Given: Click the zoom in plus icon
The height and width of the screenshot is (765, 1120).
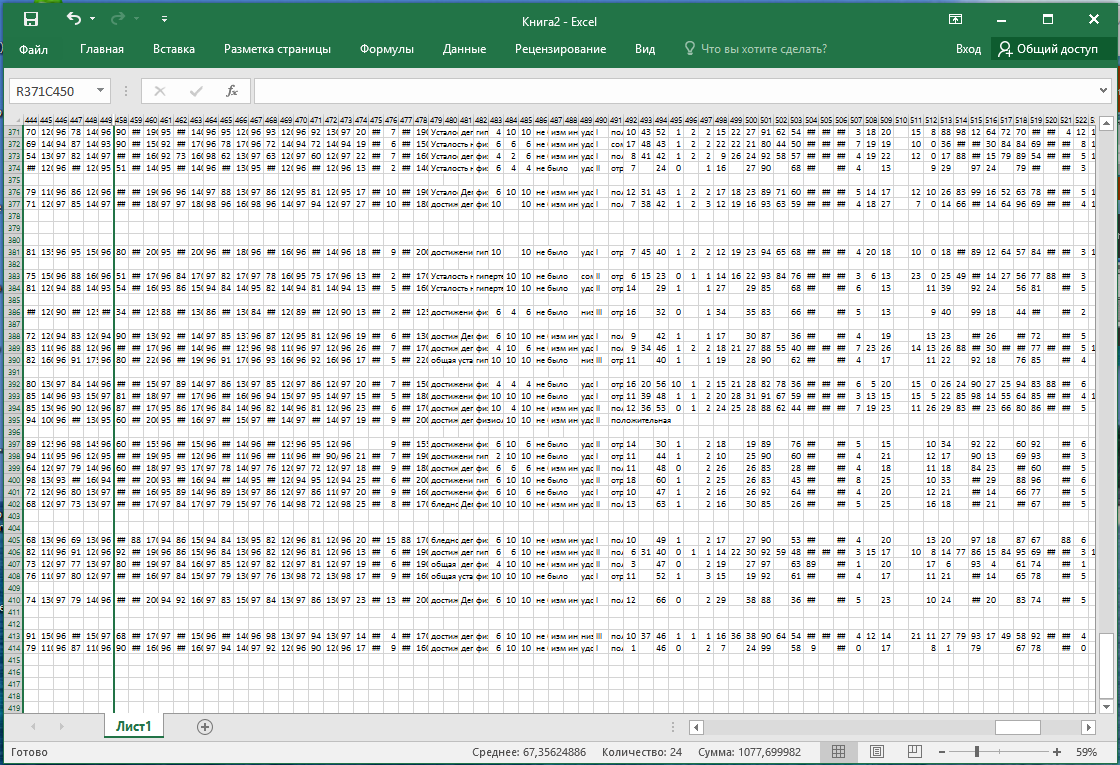Looking at the screenshot, I should [x=1057, y=751].
